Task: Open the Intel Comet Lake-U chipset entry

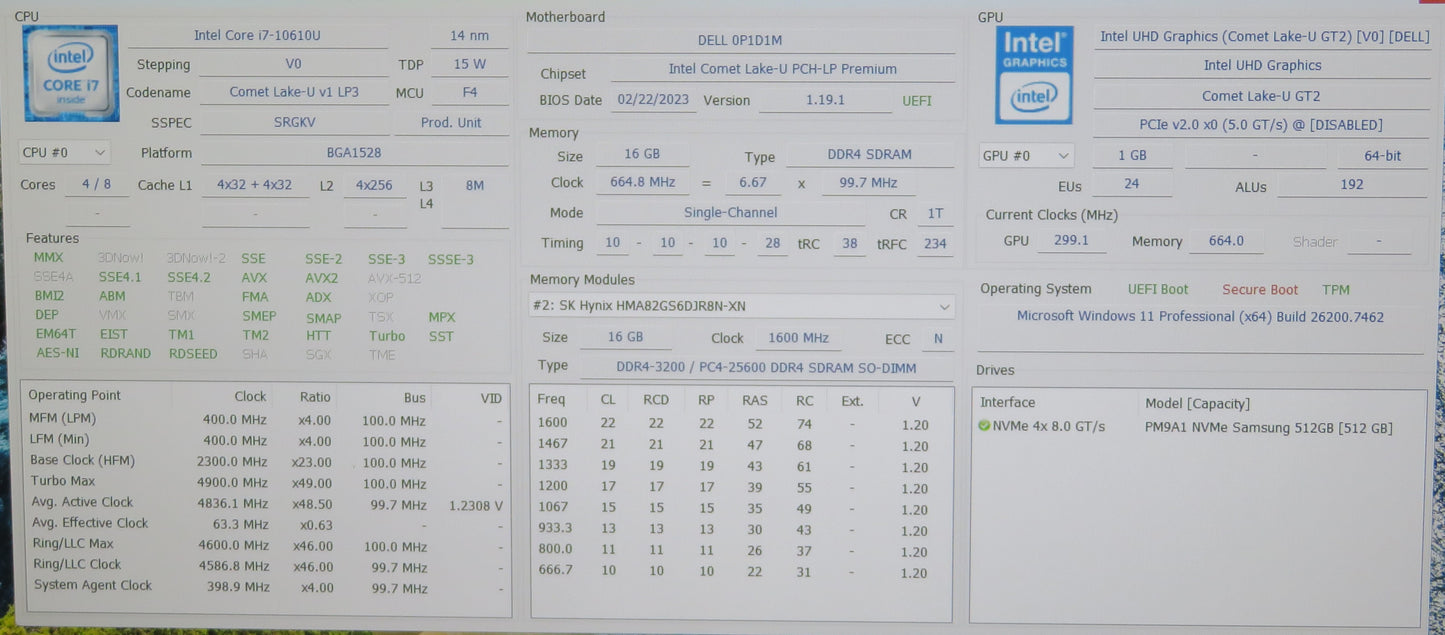Action: [x=782, y=69]
